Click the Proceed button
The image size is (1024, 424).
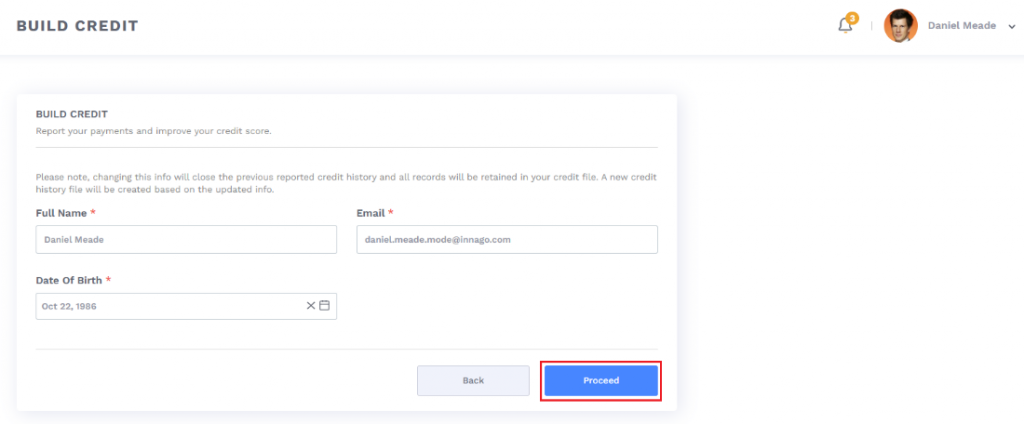[x=600, y=381]
